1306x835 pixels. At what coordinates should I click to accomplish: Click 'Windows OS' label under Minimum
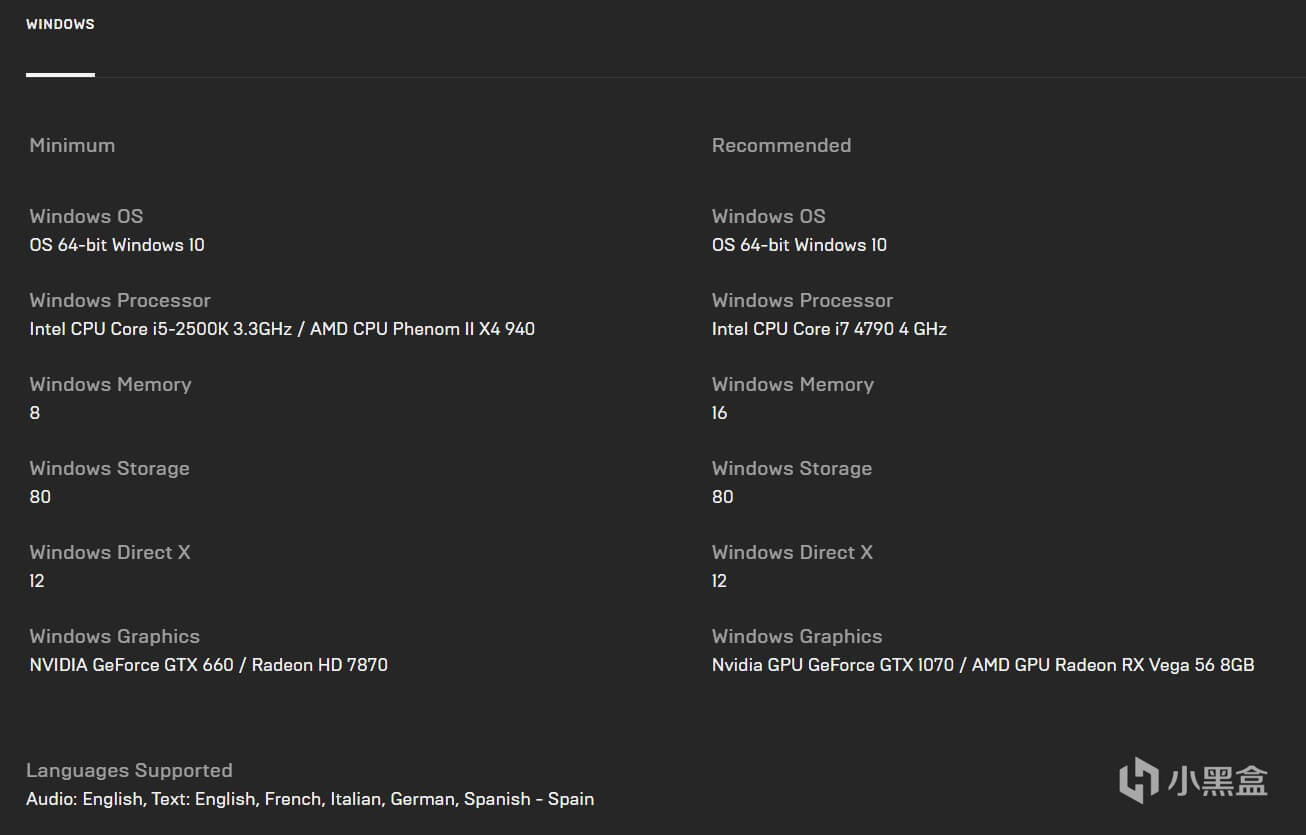coord(86,216)
